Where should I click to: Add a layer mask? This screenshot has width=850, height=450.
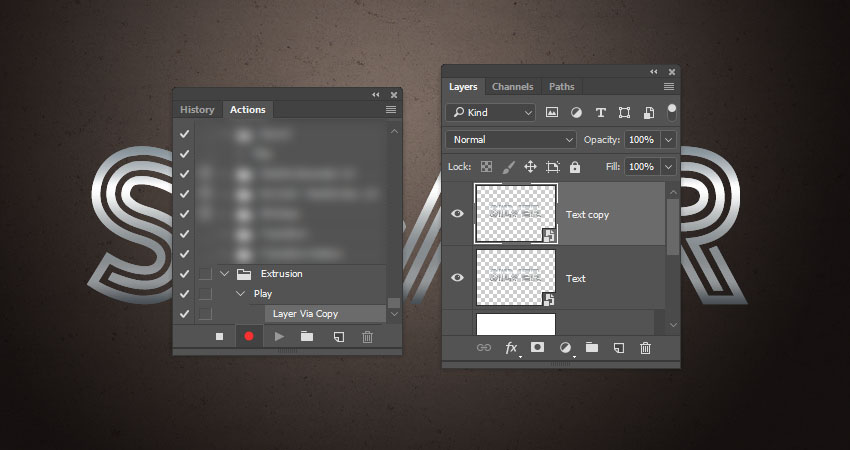pos(538,347)
